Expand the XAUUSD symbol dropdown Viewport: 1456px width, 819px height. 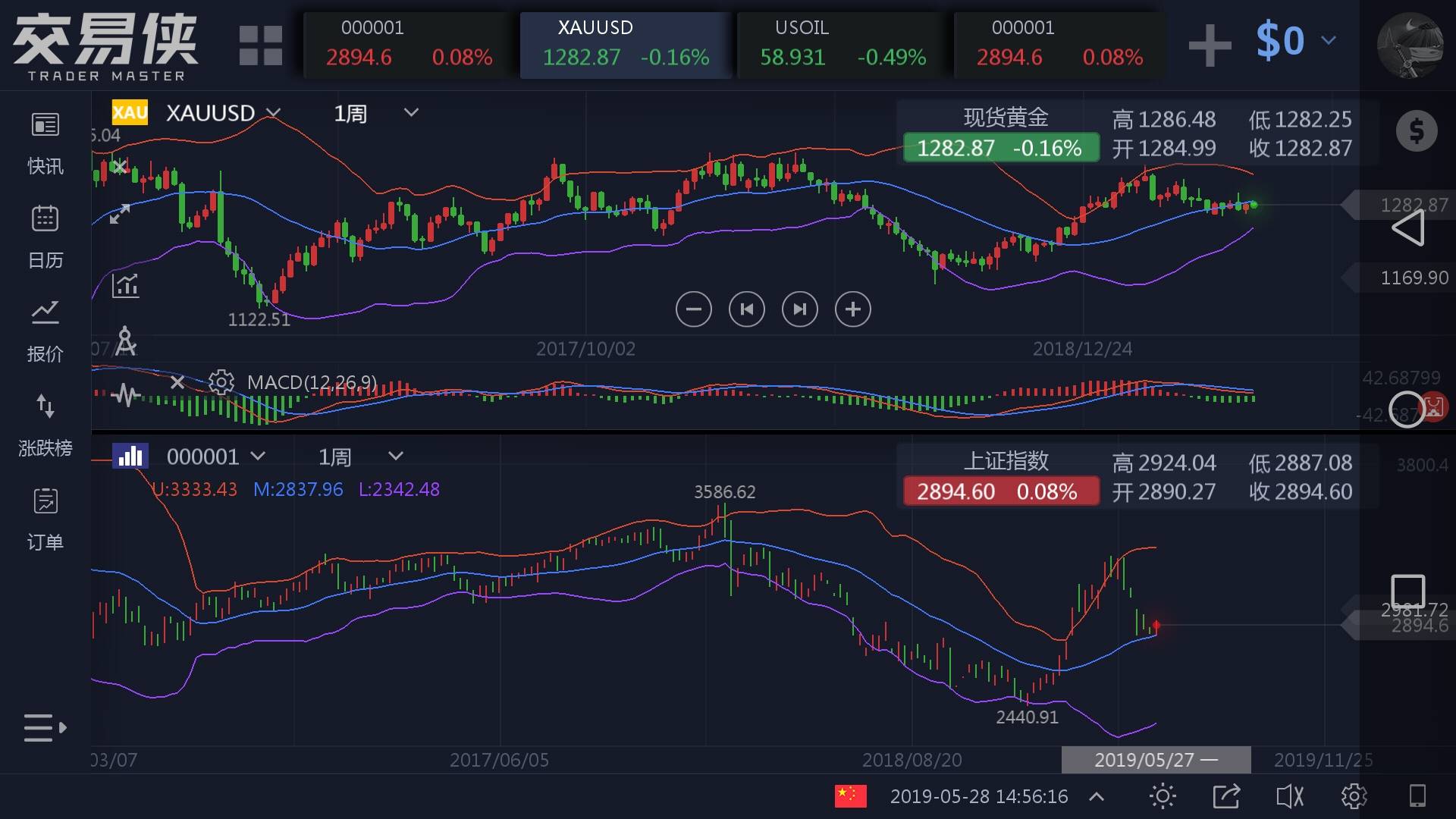click(x=273, y=113)
